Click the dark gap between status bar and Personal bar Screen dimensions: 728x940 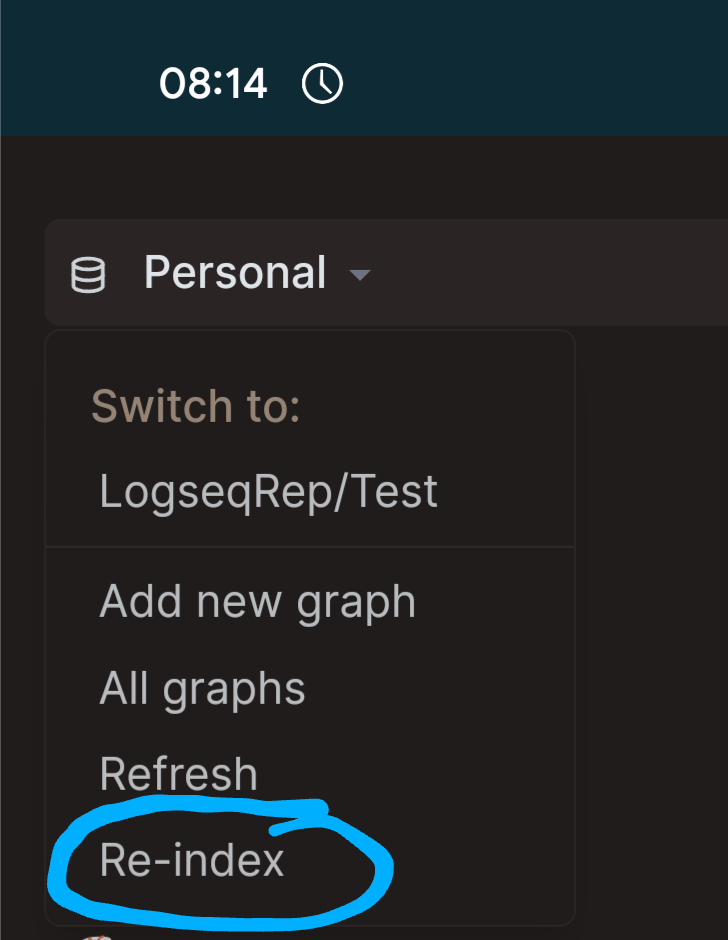click(x=364, y=177)
